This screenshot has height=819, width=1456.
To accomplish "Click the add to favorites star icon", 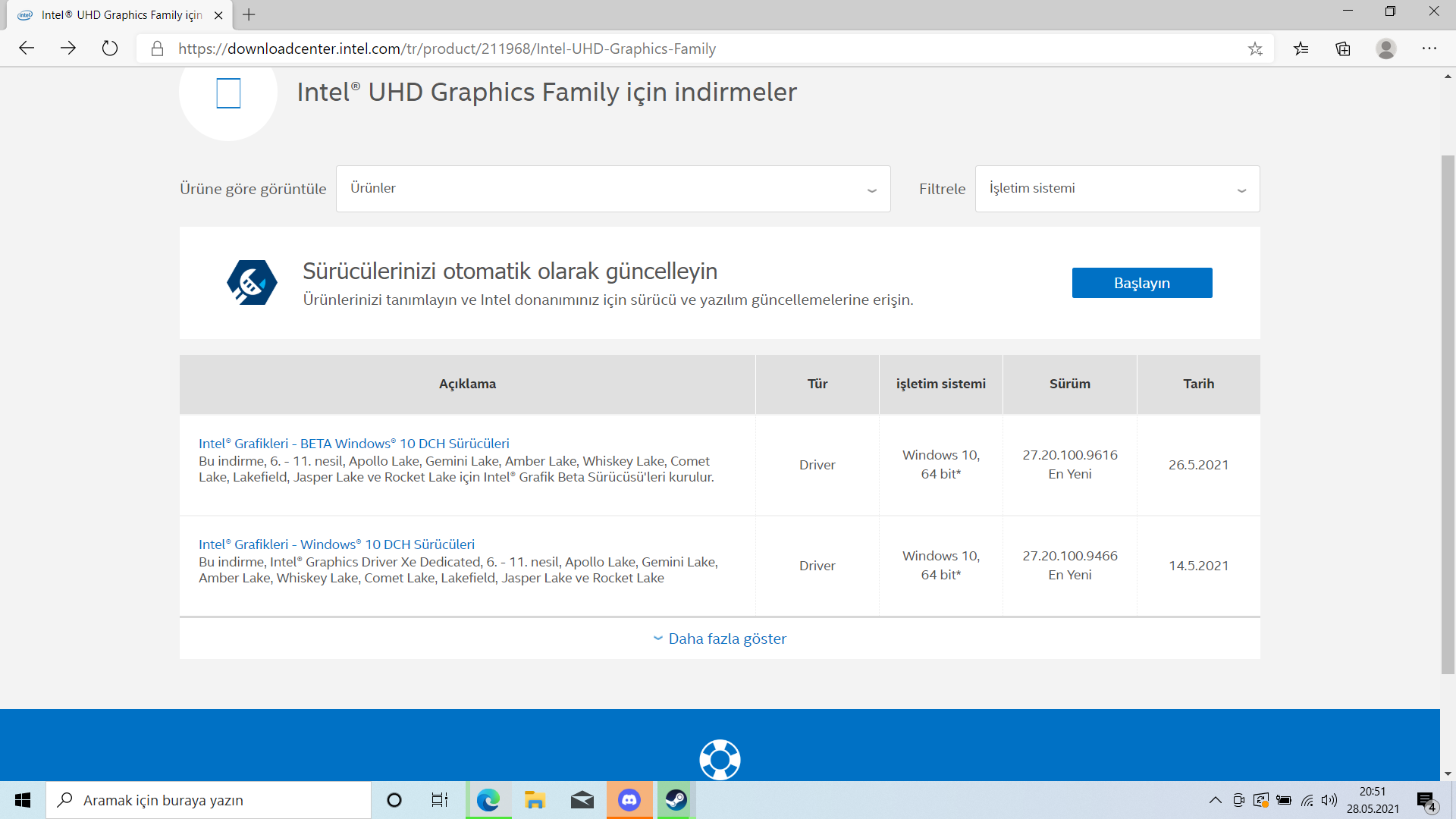I will (1255, 49).
